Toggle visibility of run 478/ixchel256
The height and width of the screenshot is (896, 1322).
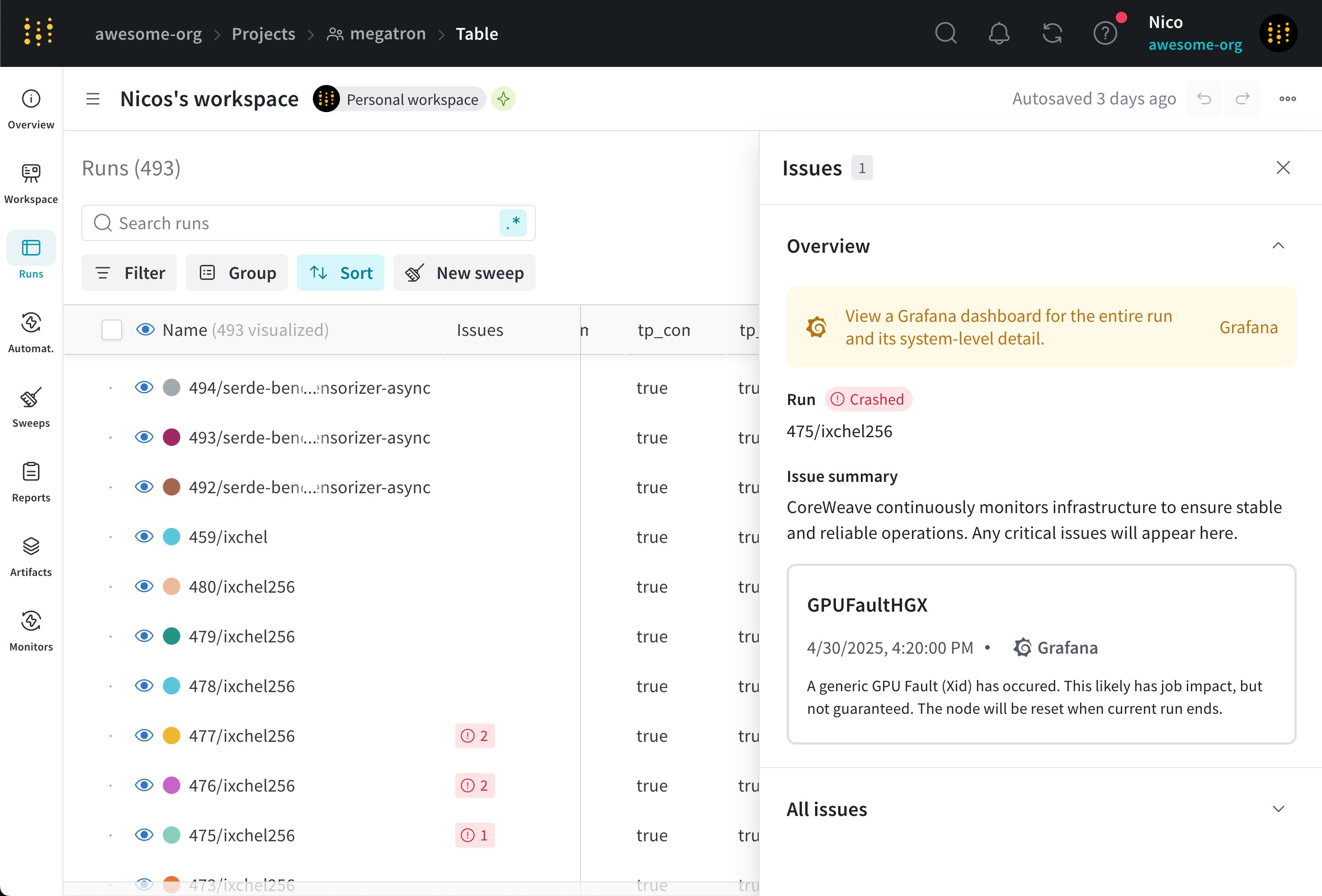(x=145, y=686)
